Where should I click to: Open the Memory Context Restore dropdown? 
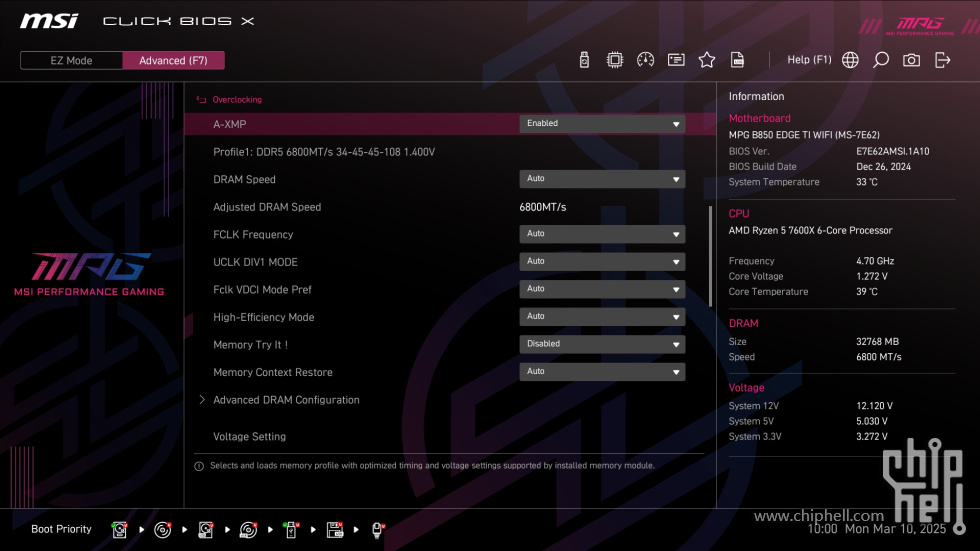tap(602, 371)
